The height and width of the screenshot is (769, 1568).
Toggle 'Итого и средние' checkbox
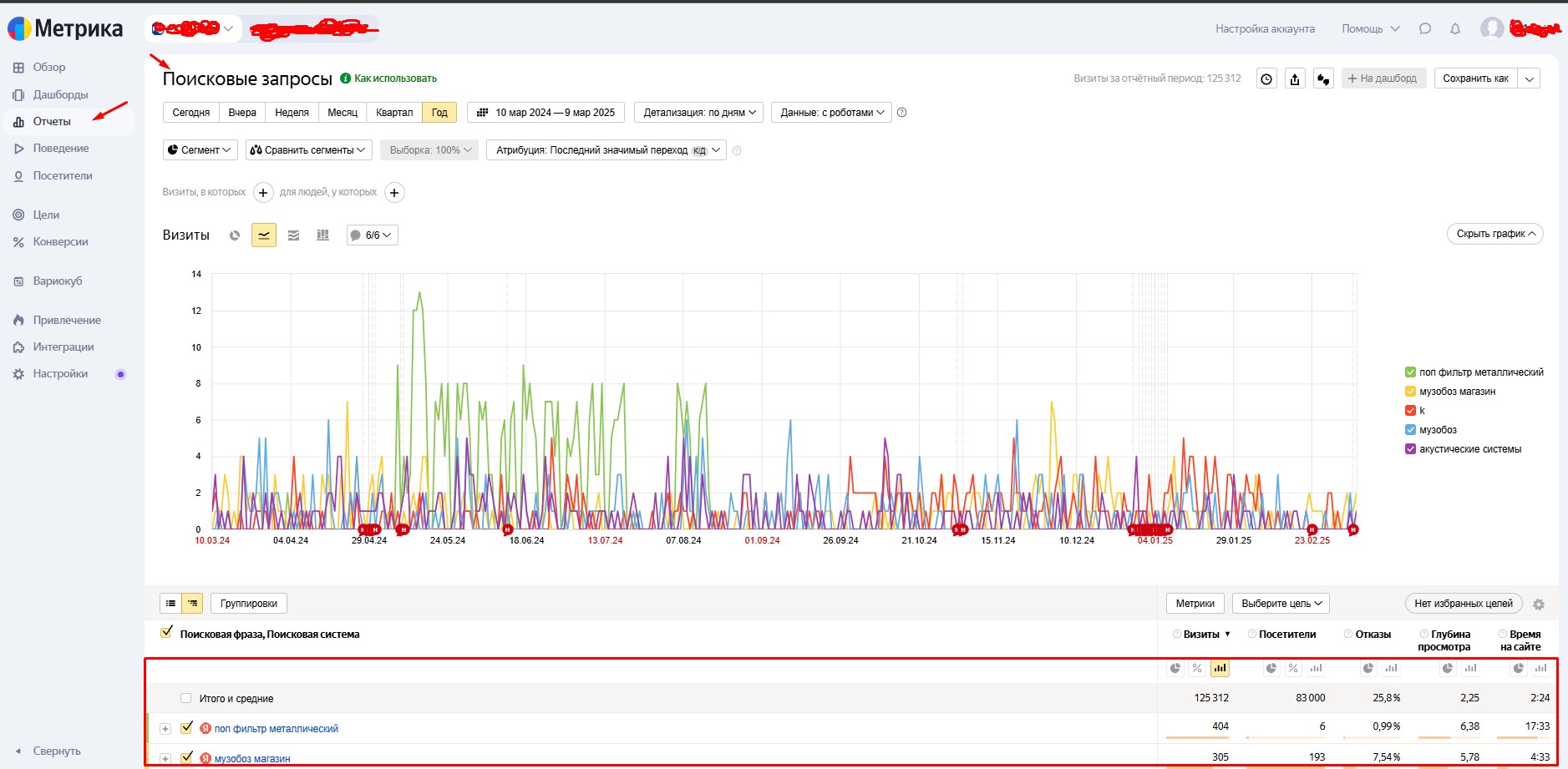185,699
